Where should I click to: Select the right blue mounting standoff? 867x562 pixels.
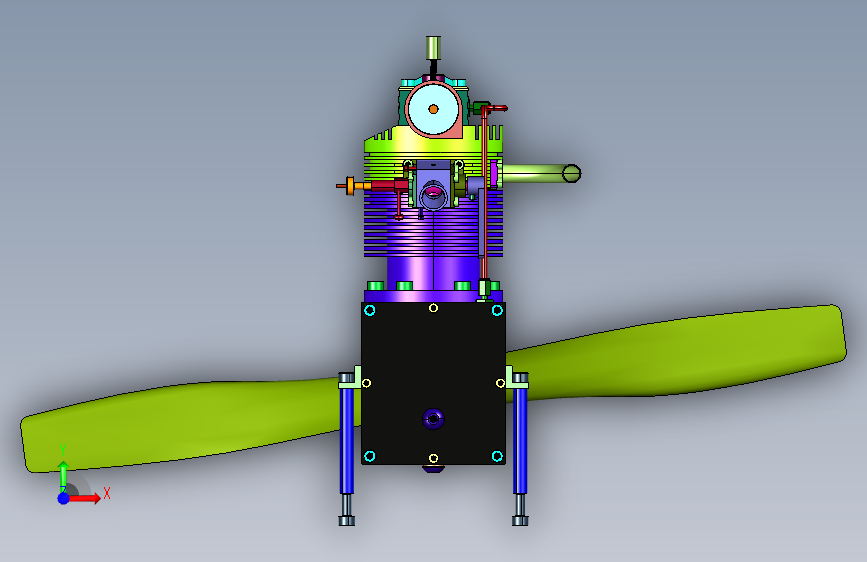tap(520, 441)
